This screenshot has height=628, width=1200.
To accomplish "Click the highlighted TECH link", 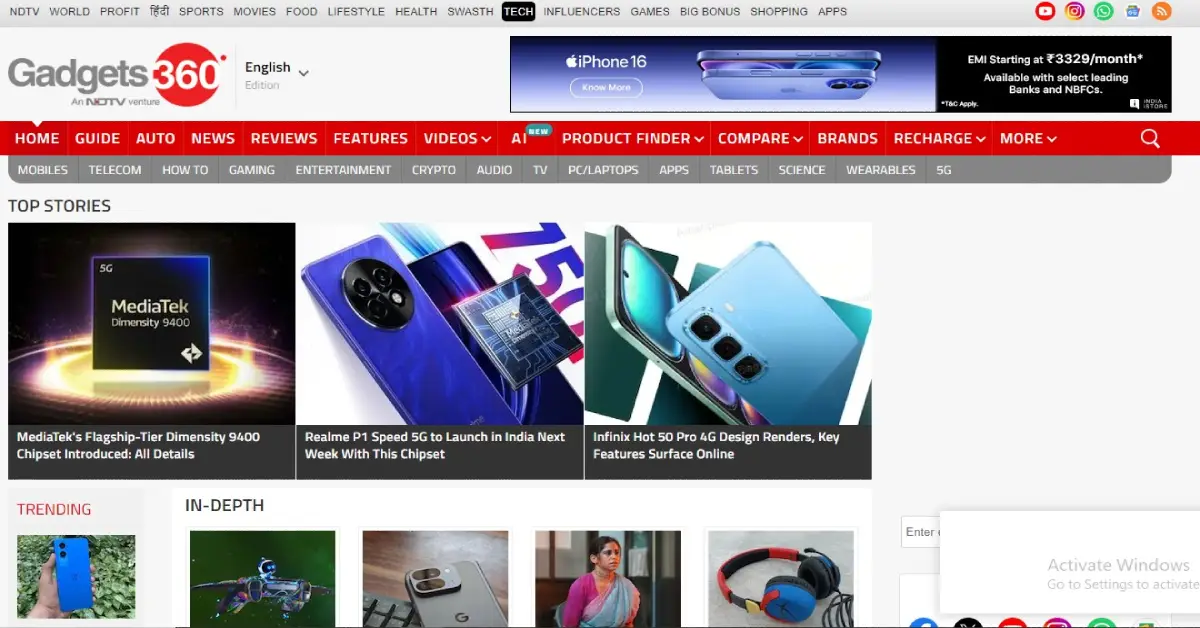I will [x=518, y=12].
